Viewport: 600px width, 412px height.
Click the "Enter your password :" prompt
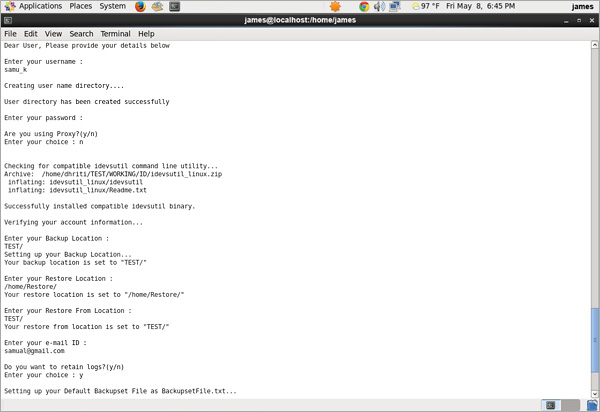[x=44, y=118]
